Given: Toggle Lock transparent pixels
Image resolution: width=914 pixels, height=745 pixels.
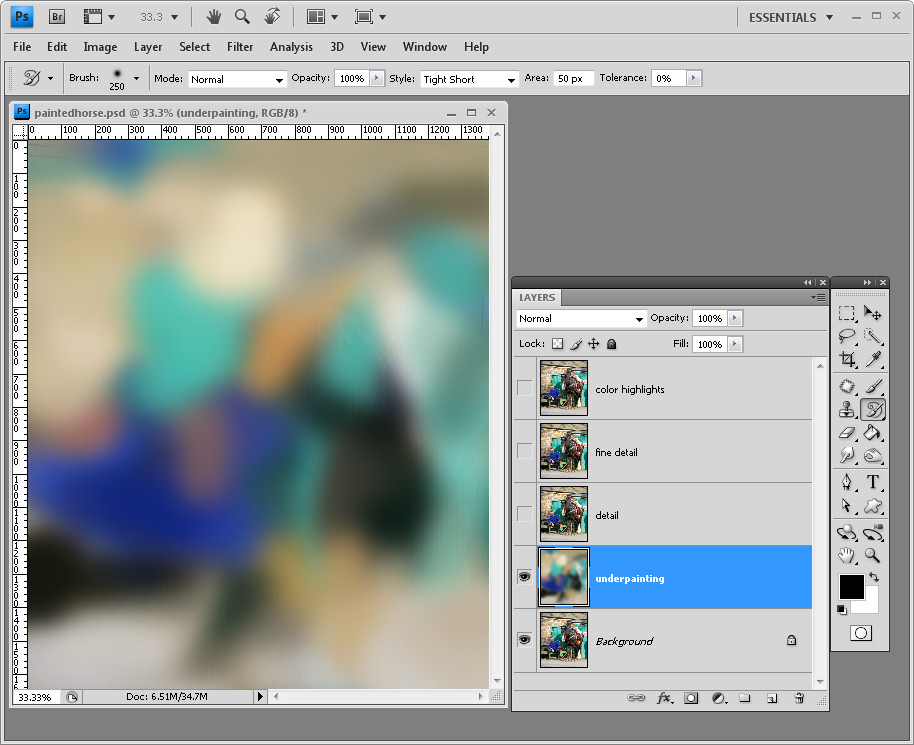Looking at the screenshot, I should coord(558,344).
